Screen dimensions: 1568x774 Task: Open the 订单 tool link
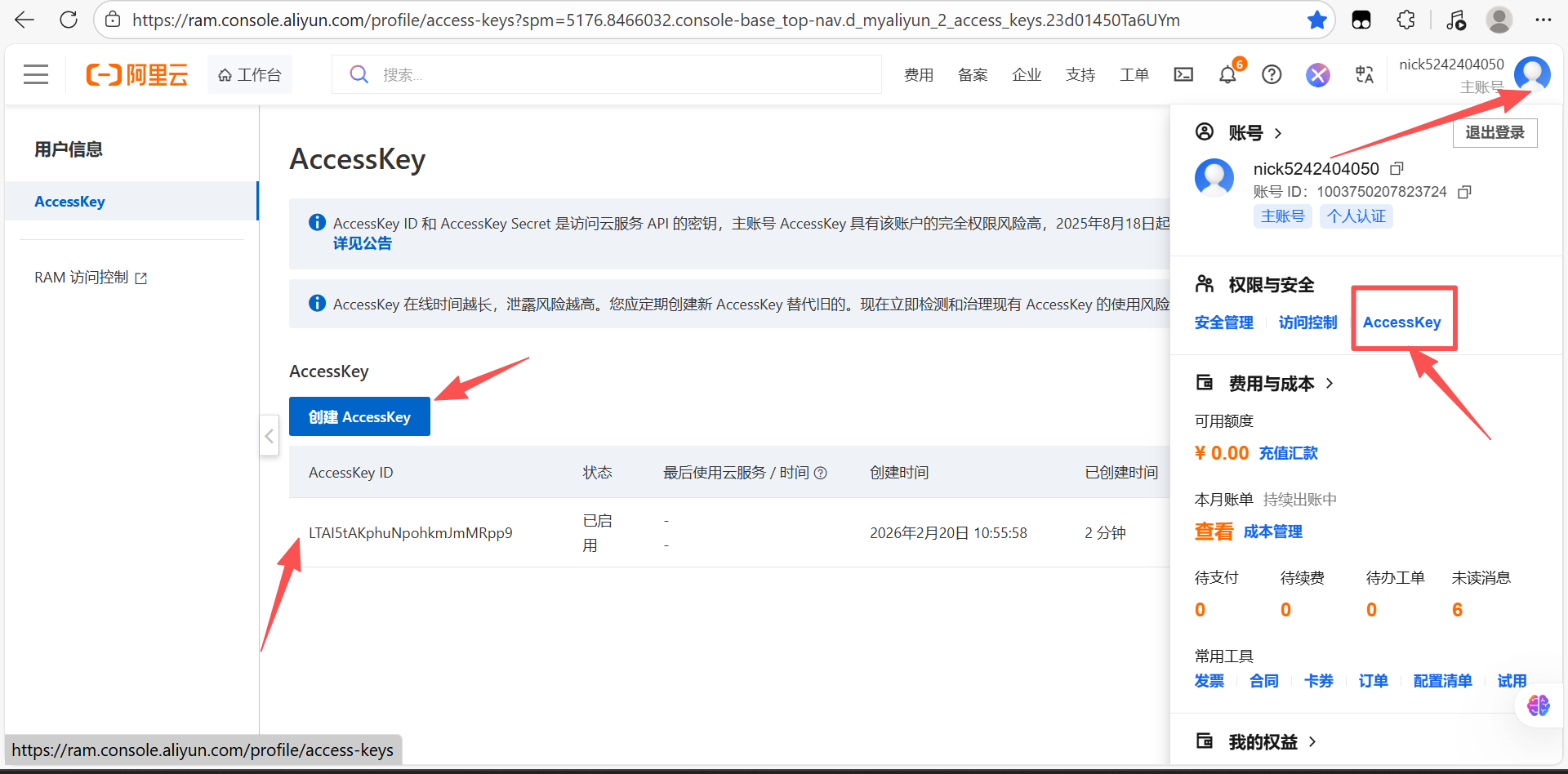tap(1374, 681)
